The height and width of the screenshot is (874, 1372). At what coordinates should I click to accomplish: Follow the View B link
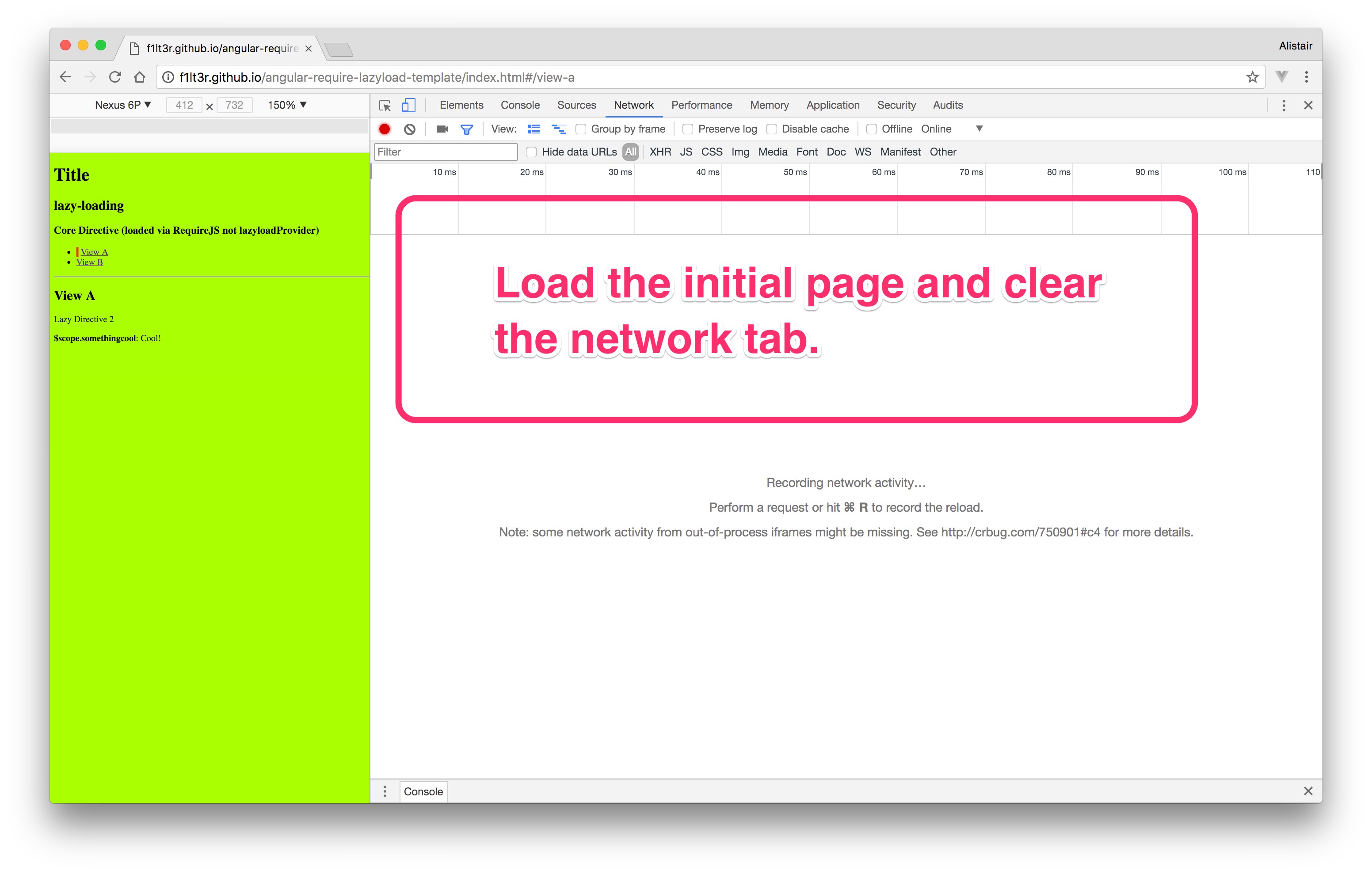[89, 262]
